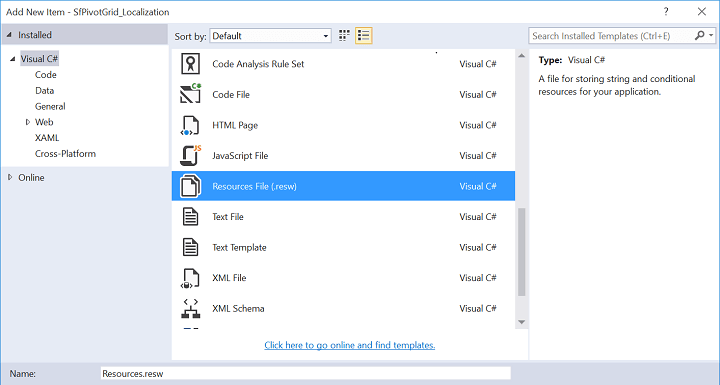Image resolution: width=720 pixels, height=385 pixels.
Task: Click the template list scroll down arrow
Action: pyautogui.click(x=521, y=322)
